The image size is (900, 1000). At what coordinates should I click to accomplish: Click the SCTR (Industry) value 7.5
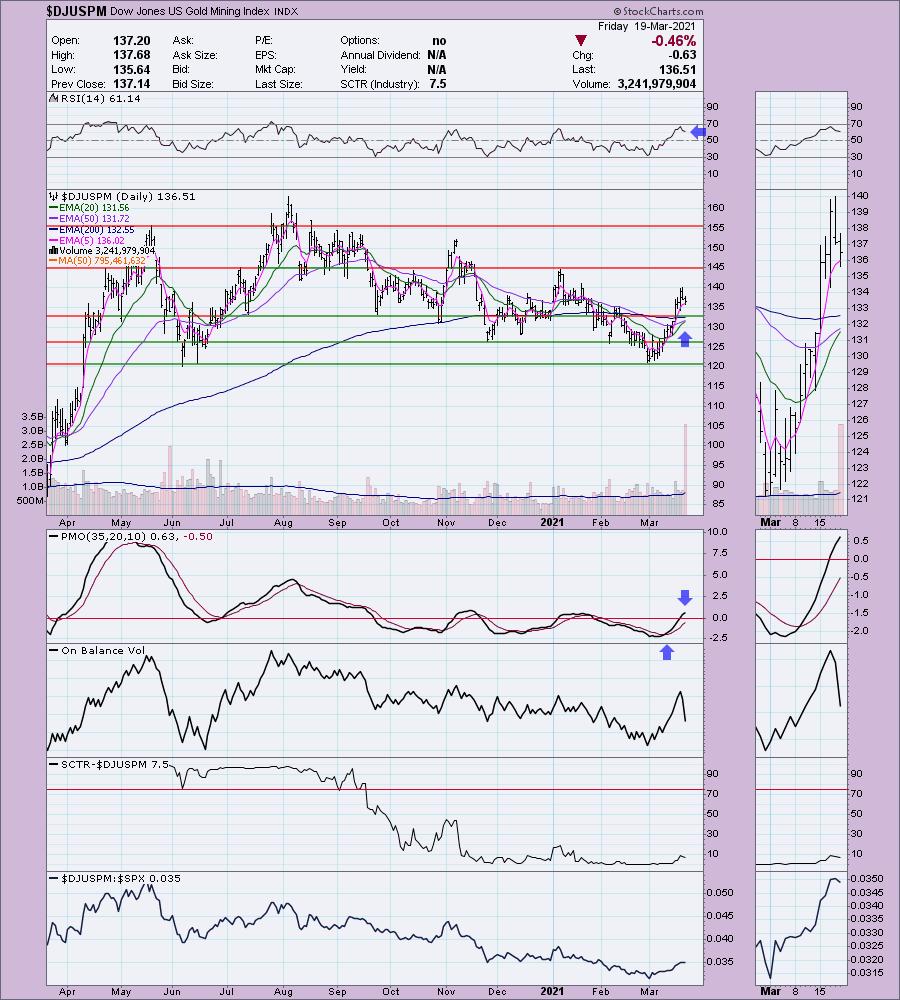pyautogui.click(x=438, y=84)
